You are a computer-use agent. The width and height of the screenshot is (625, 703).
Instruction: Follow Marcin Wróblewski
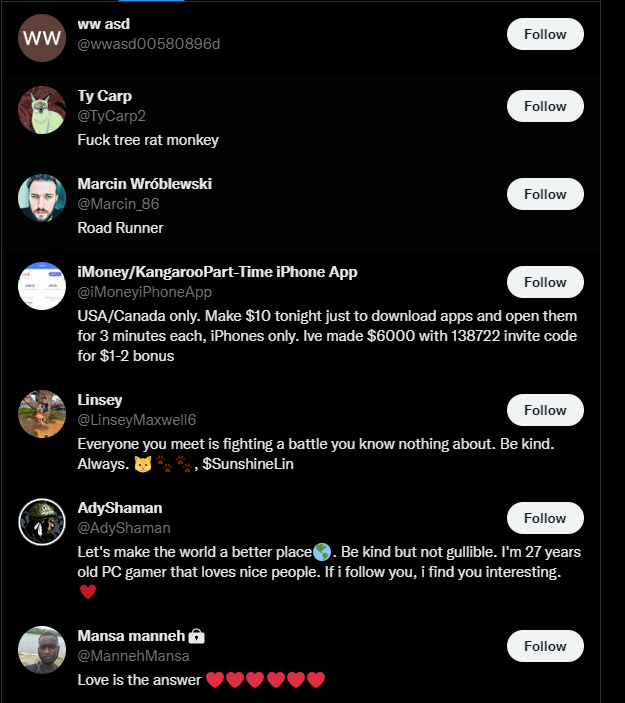coord(545,194)
